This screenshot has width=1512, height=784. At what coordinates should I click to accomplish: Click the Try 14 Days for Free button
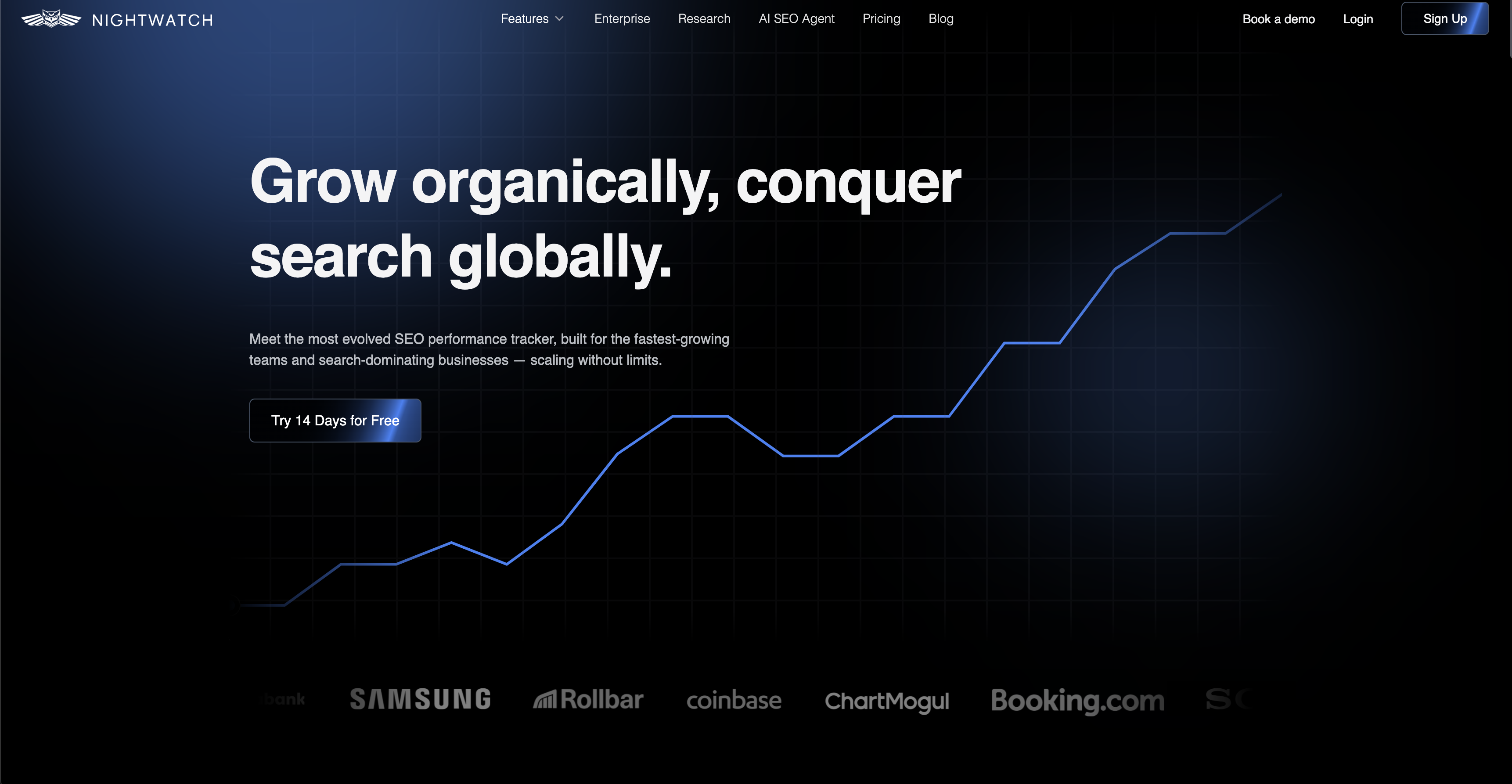coord(335,420)
